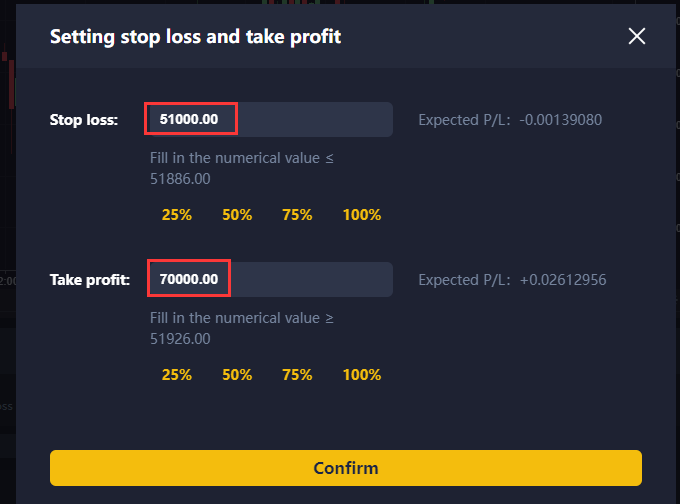
Task: Click the Stop loss price input field
Action: 268,120
